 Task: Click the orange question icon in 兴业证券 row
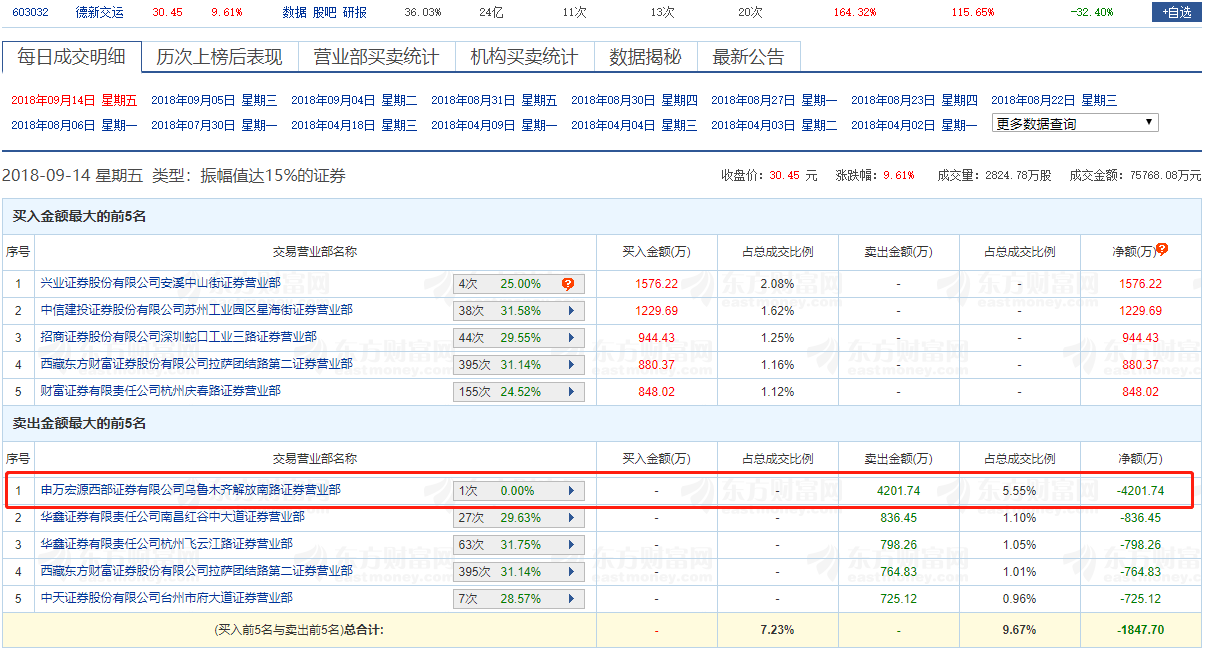click(568, 284)
